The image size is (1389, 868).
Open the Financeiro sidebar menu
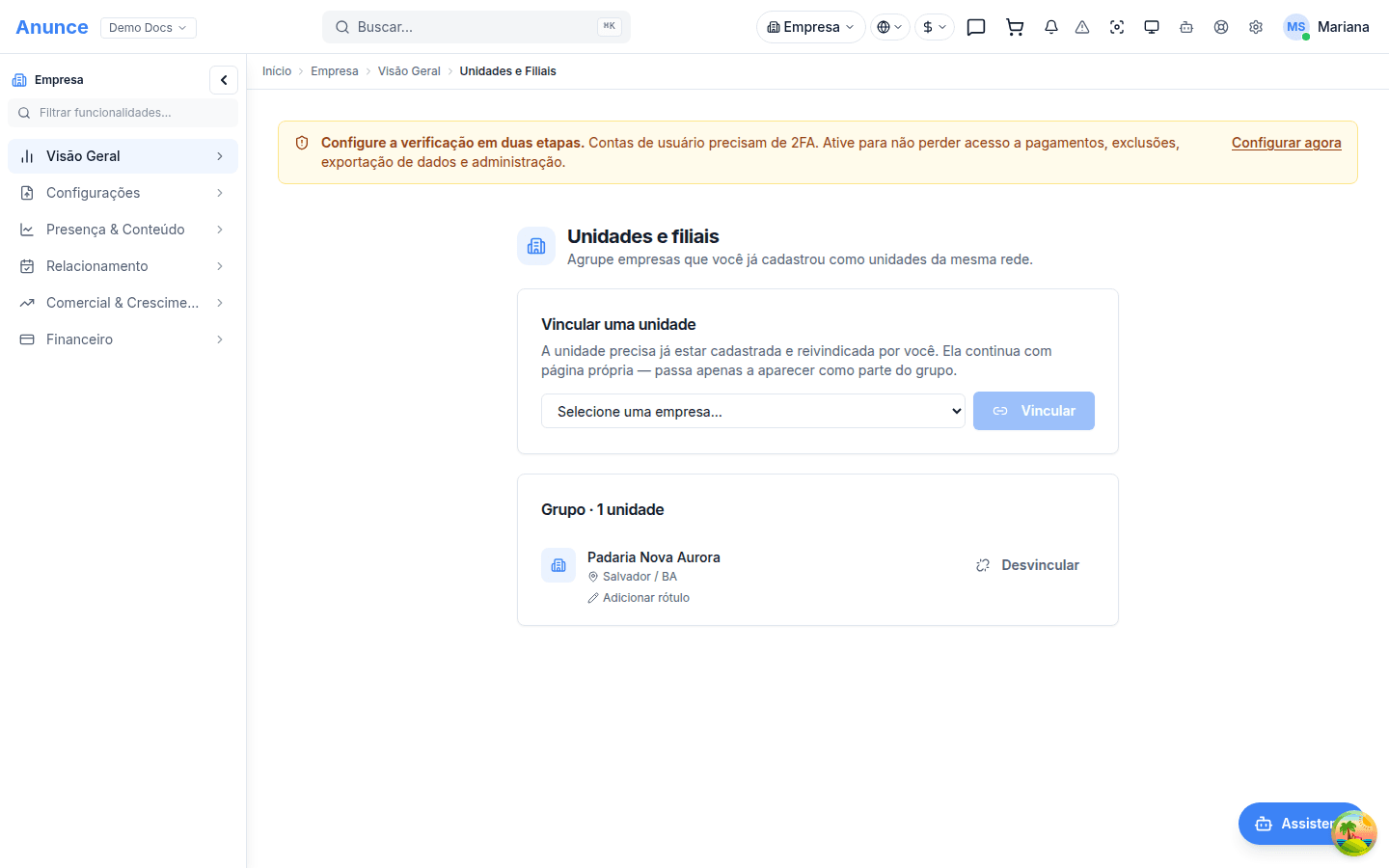coord(123,339)
